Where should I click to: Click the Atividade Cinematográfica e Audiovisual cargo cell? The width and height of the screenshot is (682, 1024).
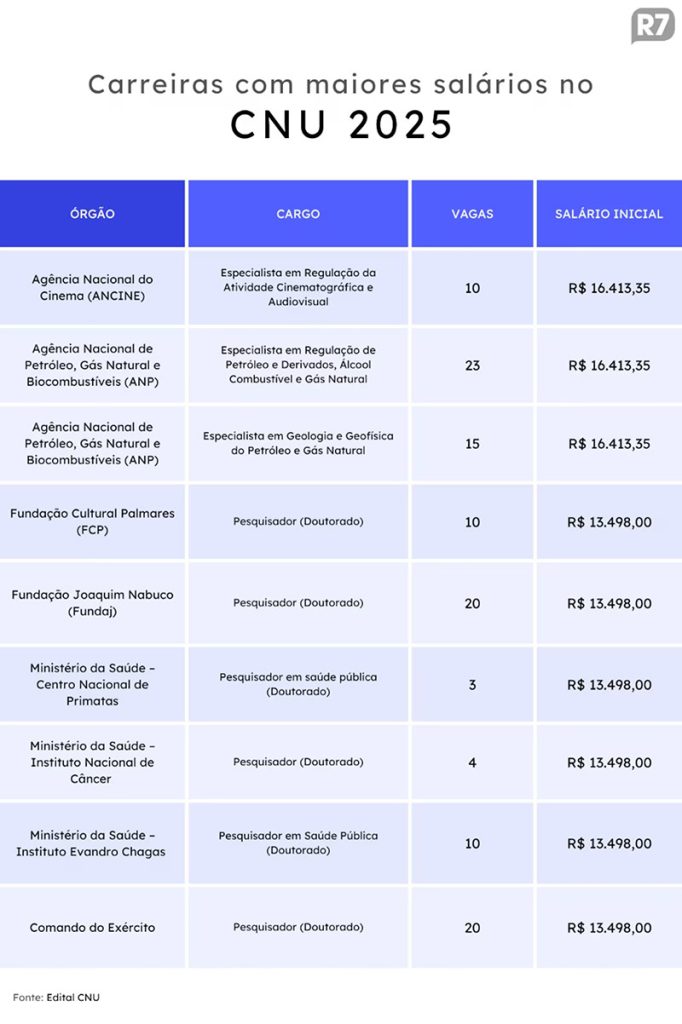pyautogui.click(x=298, y=287)
